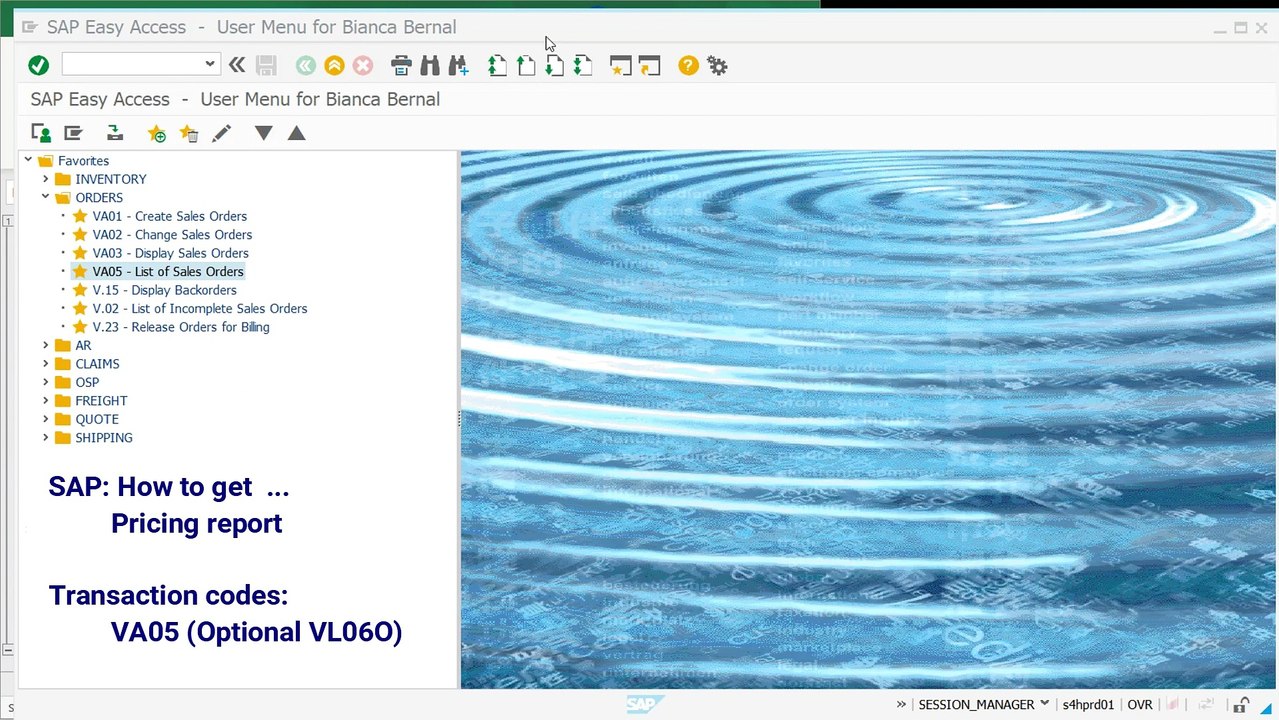Select the SHIPPING folder label
Image resolution: width=1279 pixels, height=720 pixels.
pyautogui.click(x=104, y=438)
